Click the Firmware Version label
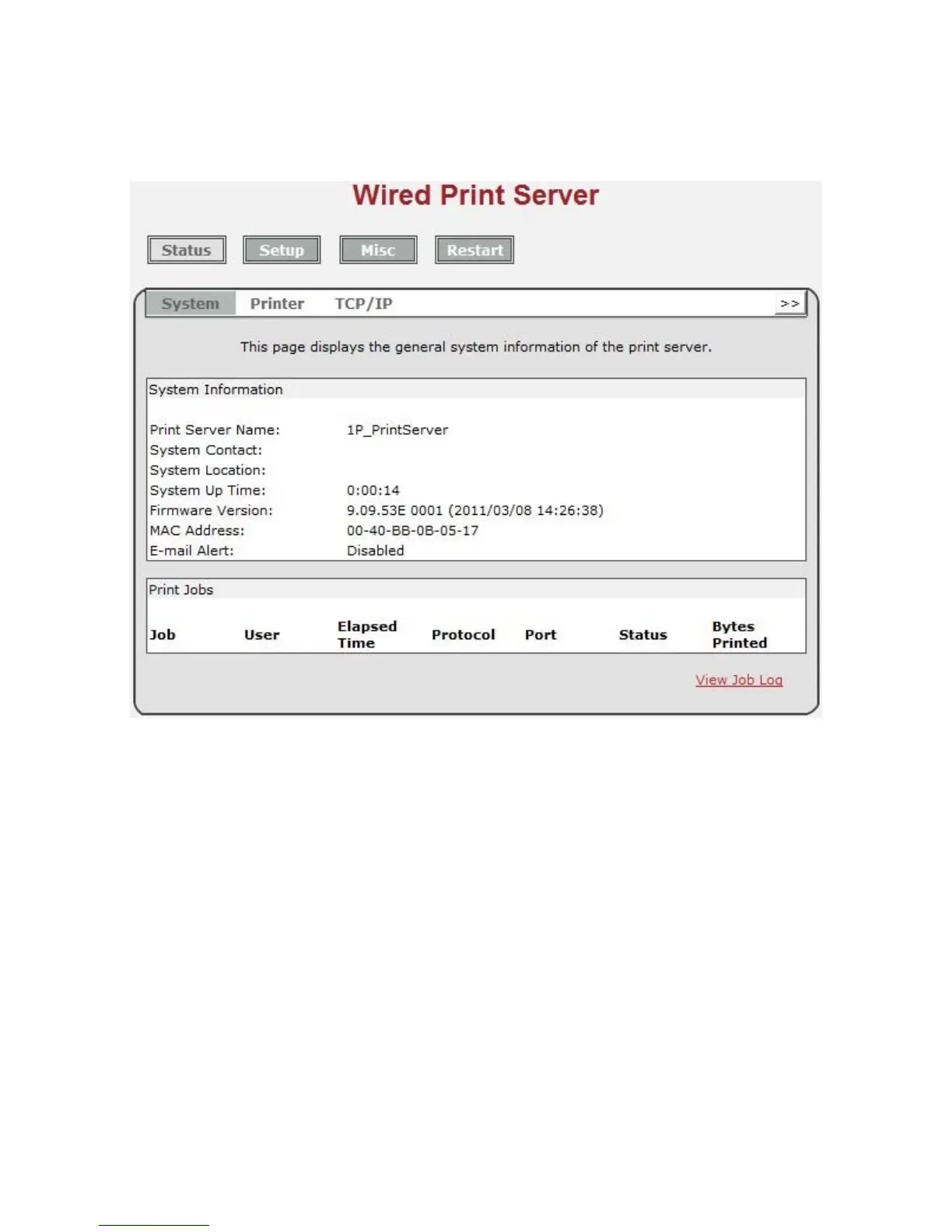952x1232 pixels. pos(212,511)
